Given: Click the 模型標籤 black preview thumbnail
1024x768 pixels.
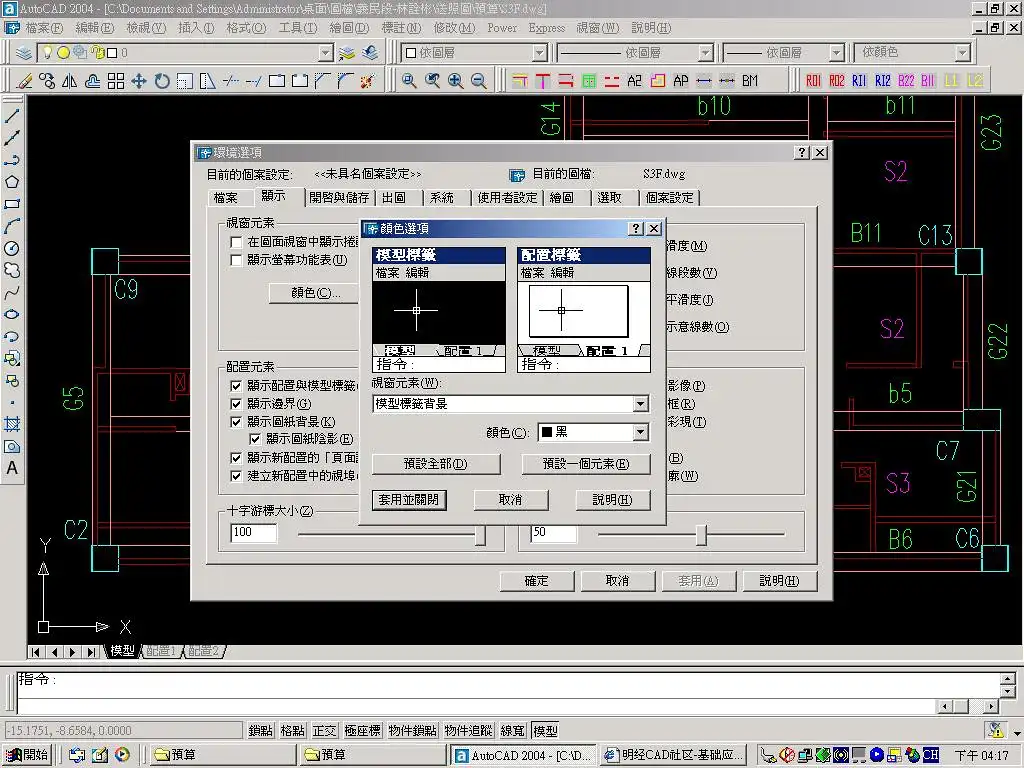Looking at the screenshot, I should pyautogui.click(x=439, y=310).
